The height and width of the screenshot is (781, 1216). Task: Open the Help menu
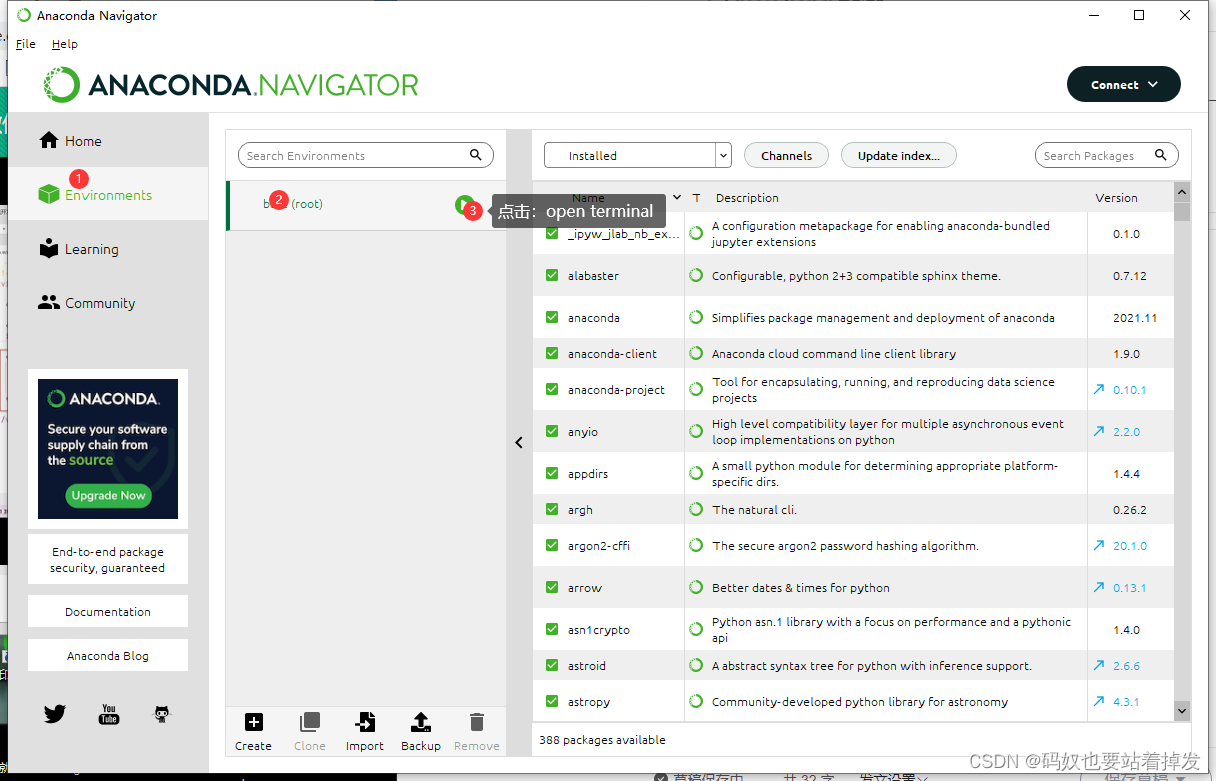coord(65,44)
